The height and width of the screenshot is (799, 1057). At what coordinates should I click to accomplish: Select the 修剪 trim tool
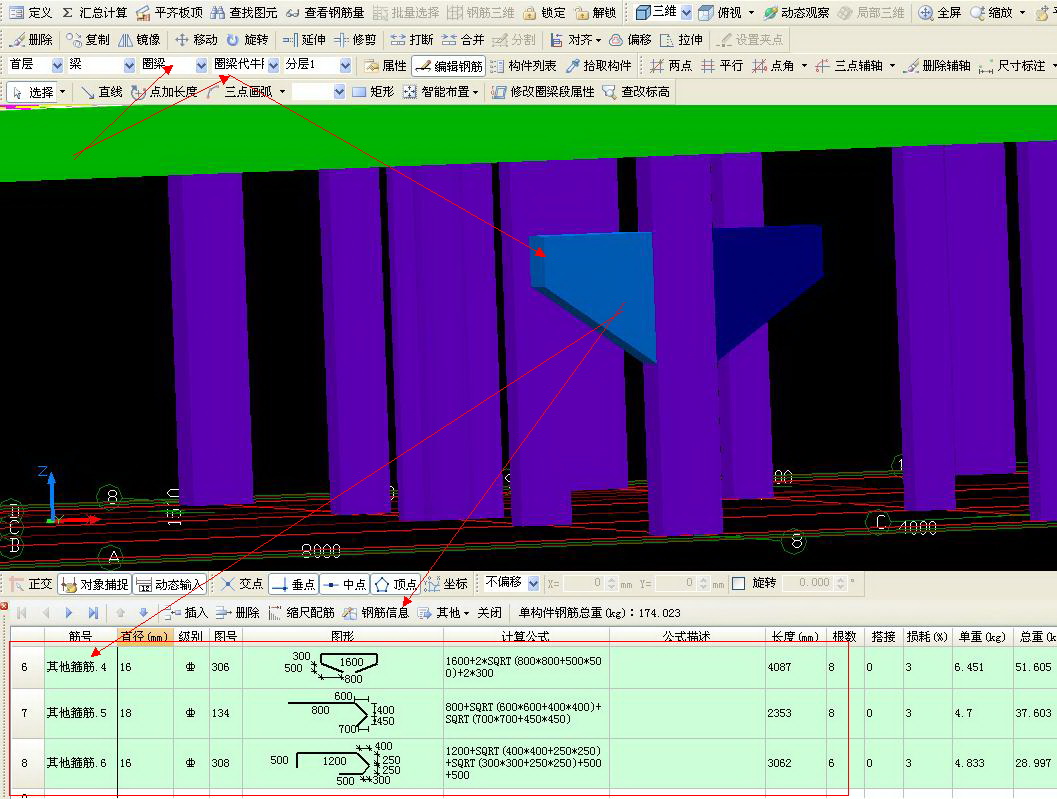coord(355,40)
